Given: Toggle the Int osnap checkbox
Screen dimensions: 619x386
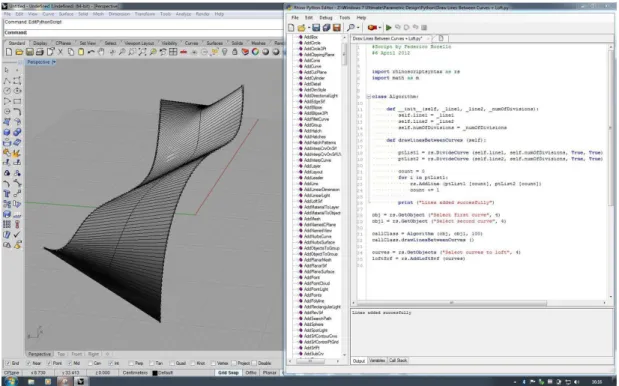Looking at the screenshot, I should [x=111, y=363].
